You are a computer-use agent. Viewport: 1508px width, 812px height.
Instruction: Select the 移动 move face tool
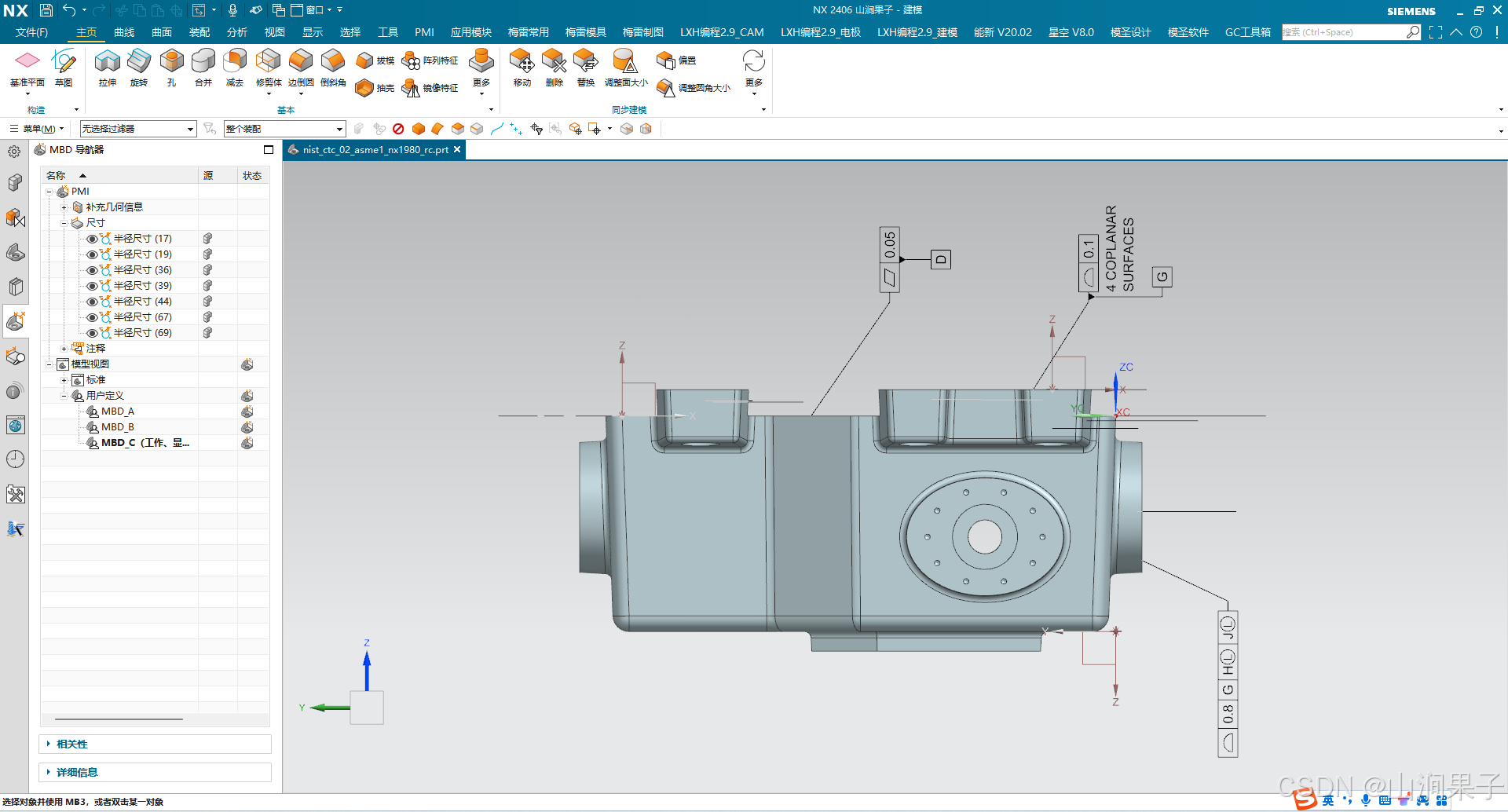522,68
